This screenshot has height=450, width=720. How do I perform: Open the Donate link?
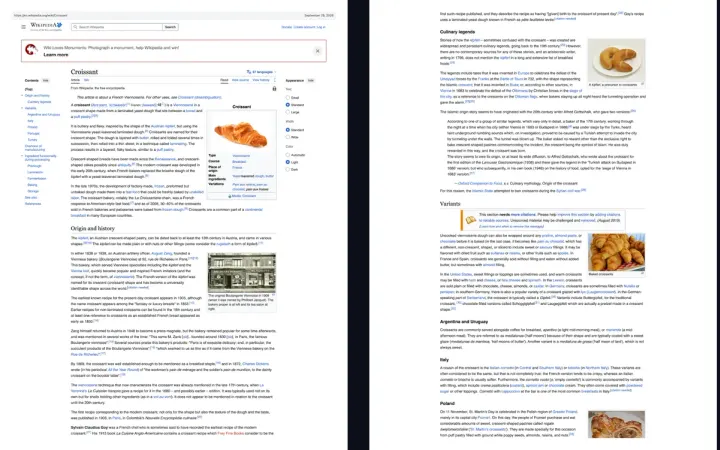tap(287, 27)
